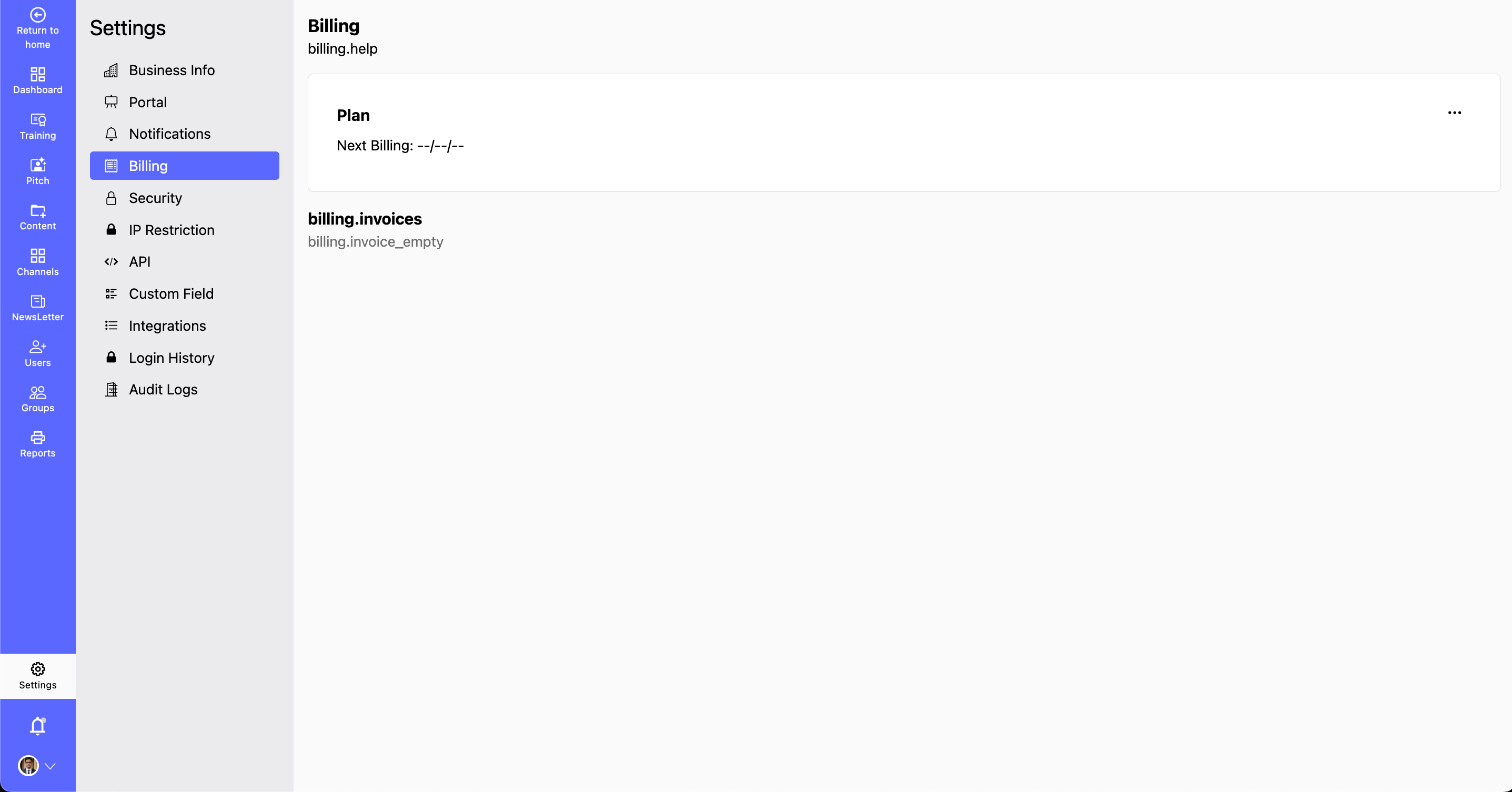
Task: Open the Groups icon in sidebar
Action: click(x=37, y=392)
